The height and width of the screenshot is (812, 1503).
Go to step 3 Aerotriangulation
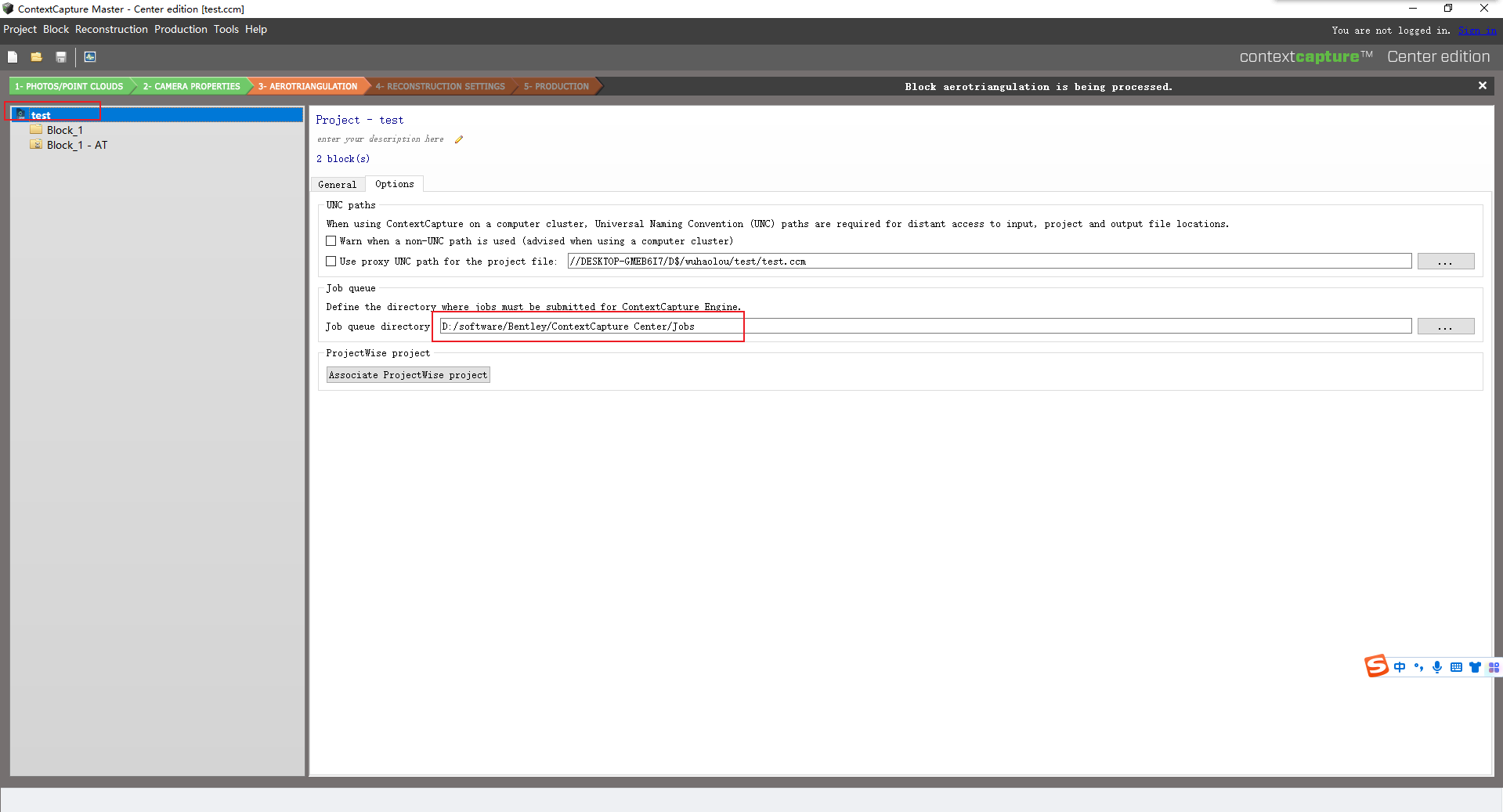click(x=308, y=86)
